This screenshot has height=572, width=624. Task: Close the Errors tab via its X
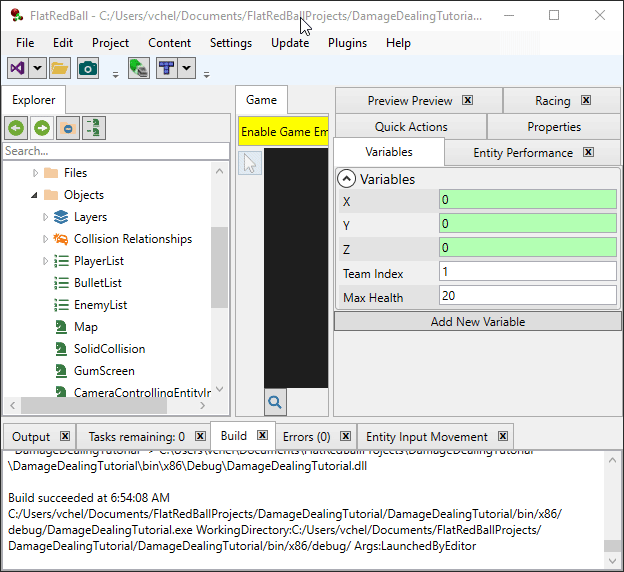click(344, 437)
